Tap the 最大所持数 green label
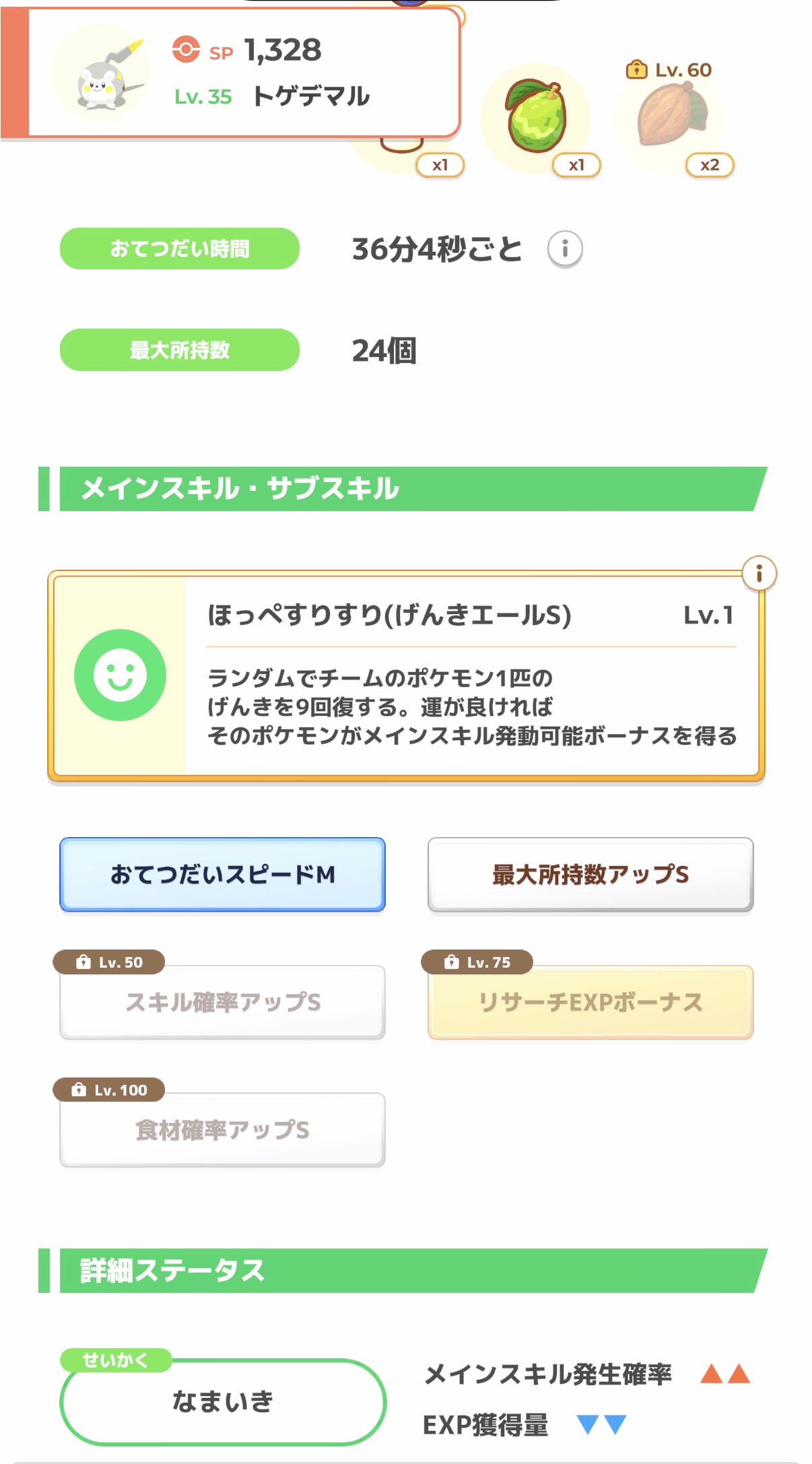Image resolution: width=812 pixels, height=1464 pixels. click(x=180, y=350)
